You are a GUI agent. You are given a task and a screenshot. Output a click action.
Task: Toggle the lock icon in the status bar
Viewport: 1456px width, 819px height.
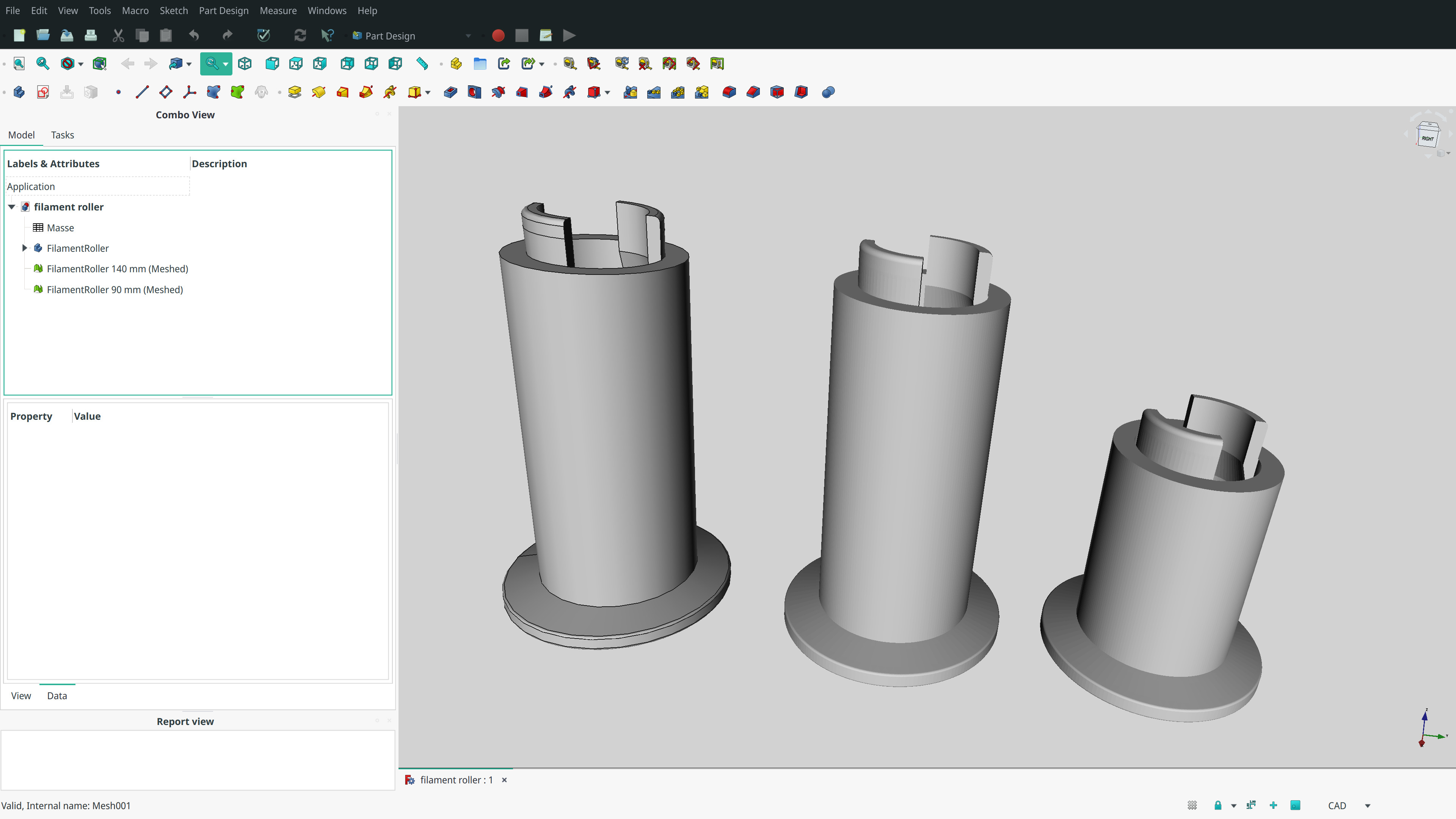point(1219,805)
